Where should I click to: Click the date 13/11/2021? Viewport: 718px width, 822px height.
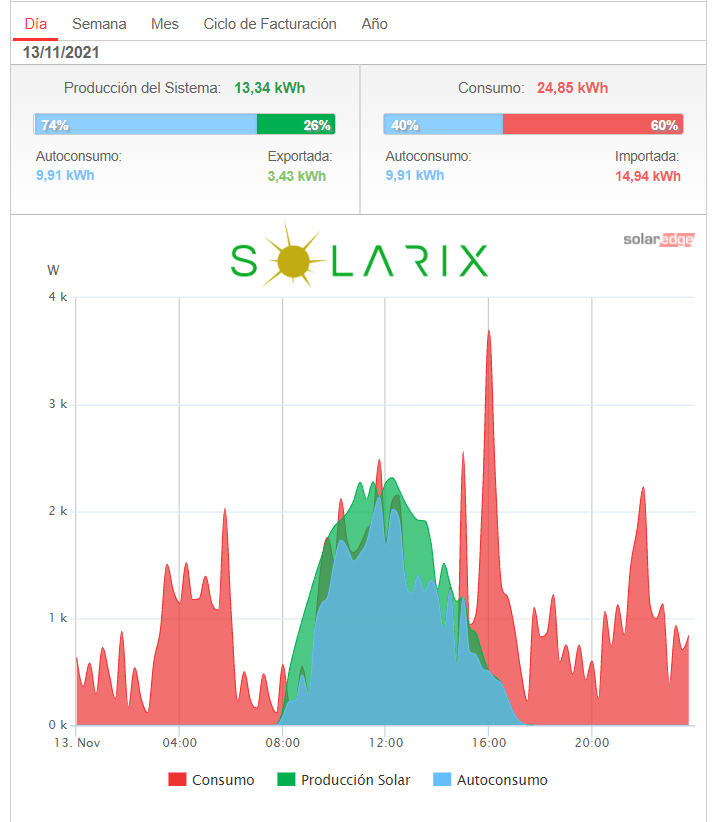point(61,52)
